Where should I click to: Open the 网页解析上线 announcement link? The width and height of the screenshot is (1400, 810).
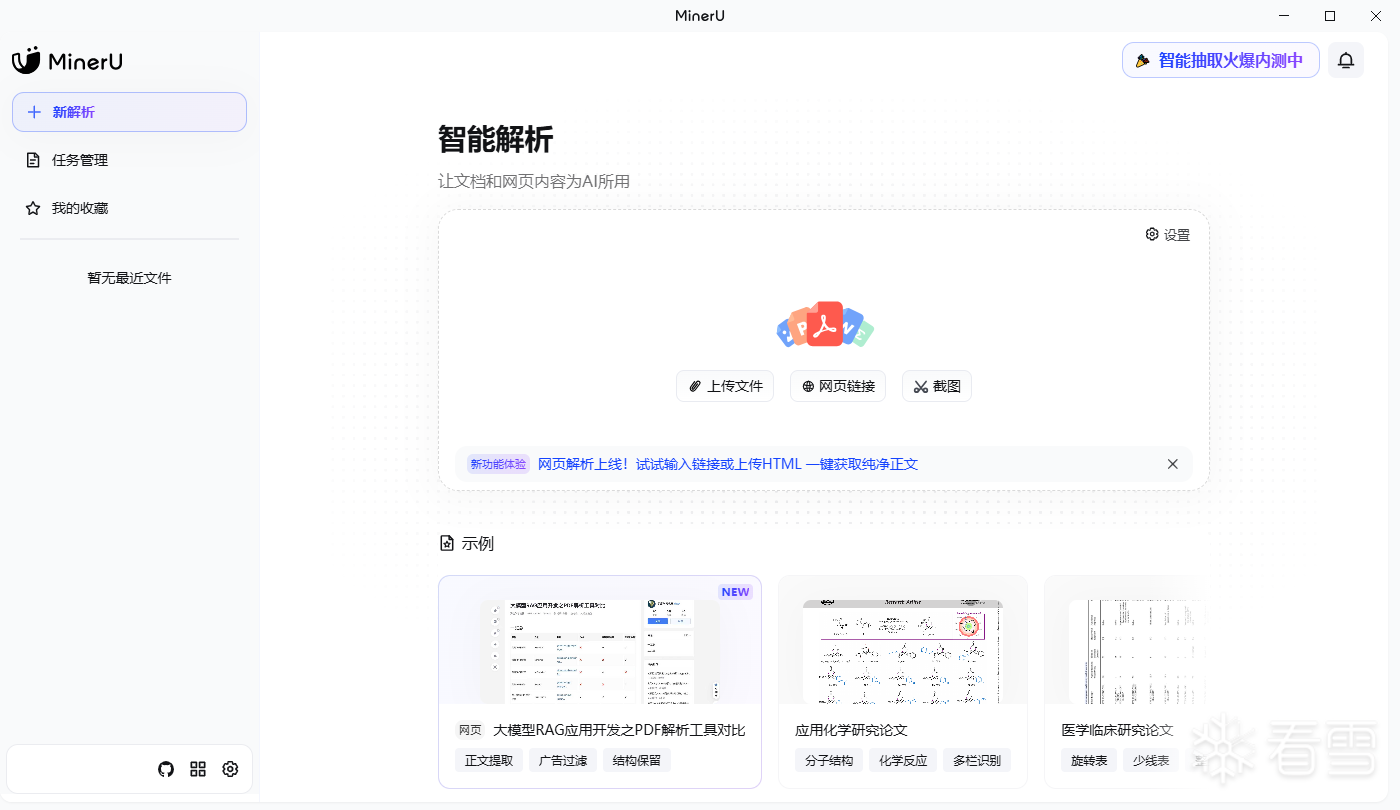pos(728,464)
